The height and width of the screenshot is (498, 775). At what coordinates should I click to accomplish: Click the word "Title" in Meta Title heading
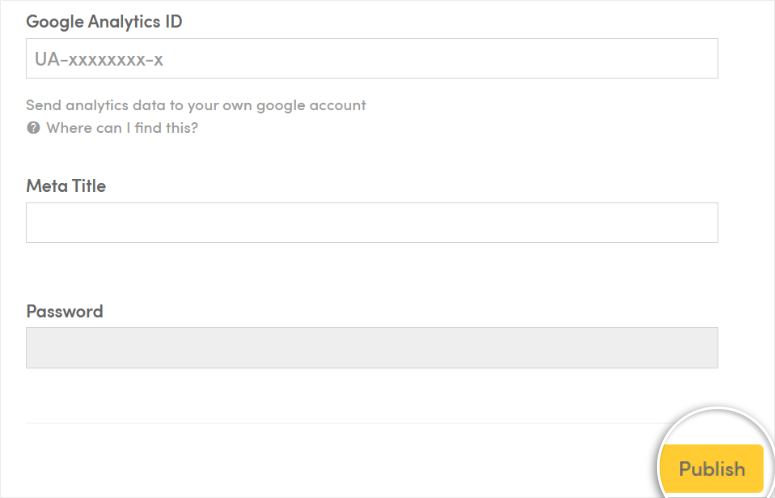click(89, 186)
